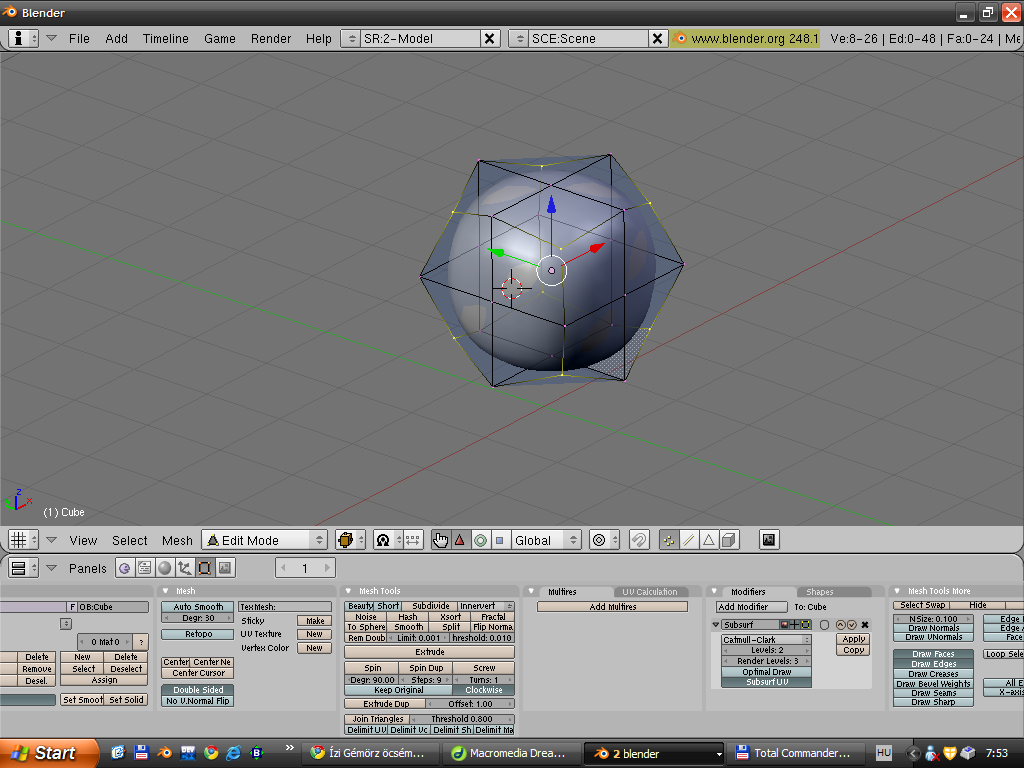Toggle Draw Faces option in Mesh Tools More
1024x768 pixels.
point(931,654)
